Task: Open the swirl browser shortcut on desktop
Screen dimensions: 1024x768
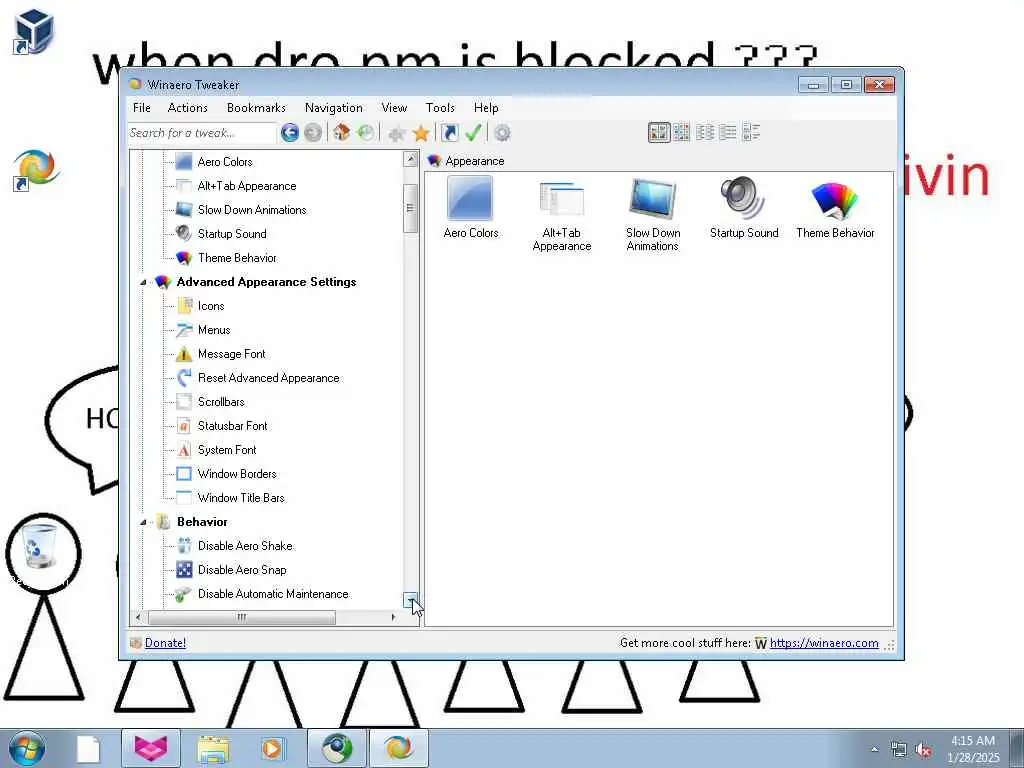Action: point(36,170)
